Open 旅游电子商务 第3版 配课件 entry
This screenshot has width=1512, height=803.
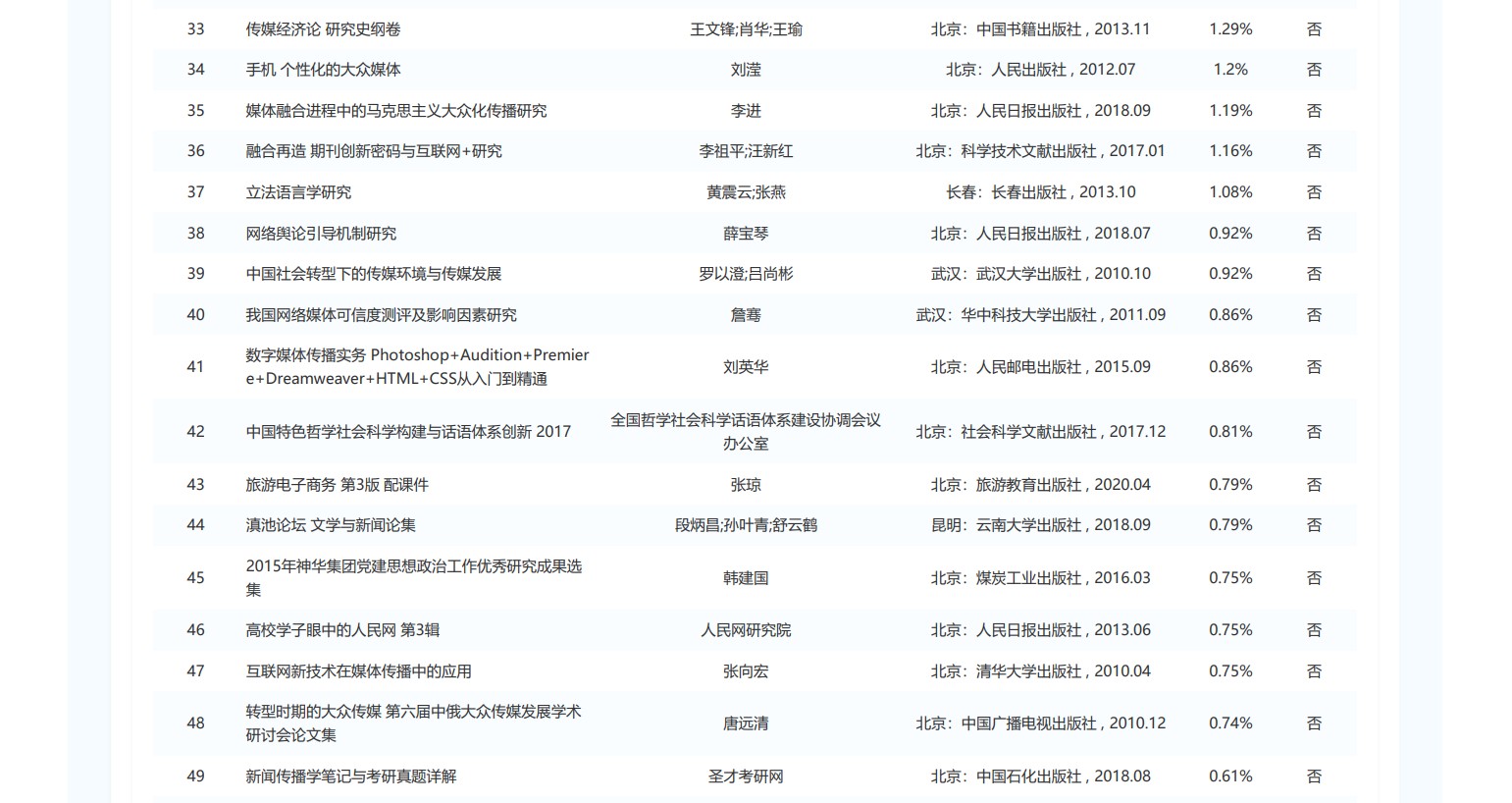coord(337,485)
